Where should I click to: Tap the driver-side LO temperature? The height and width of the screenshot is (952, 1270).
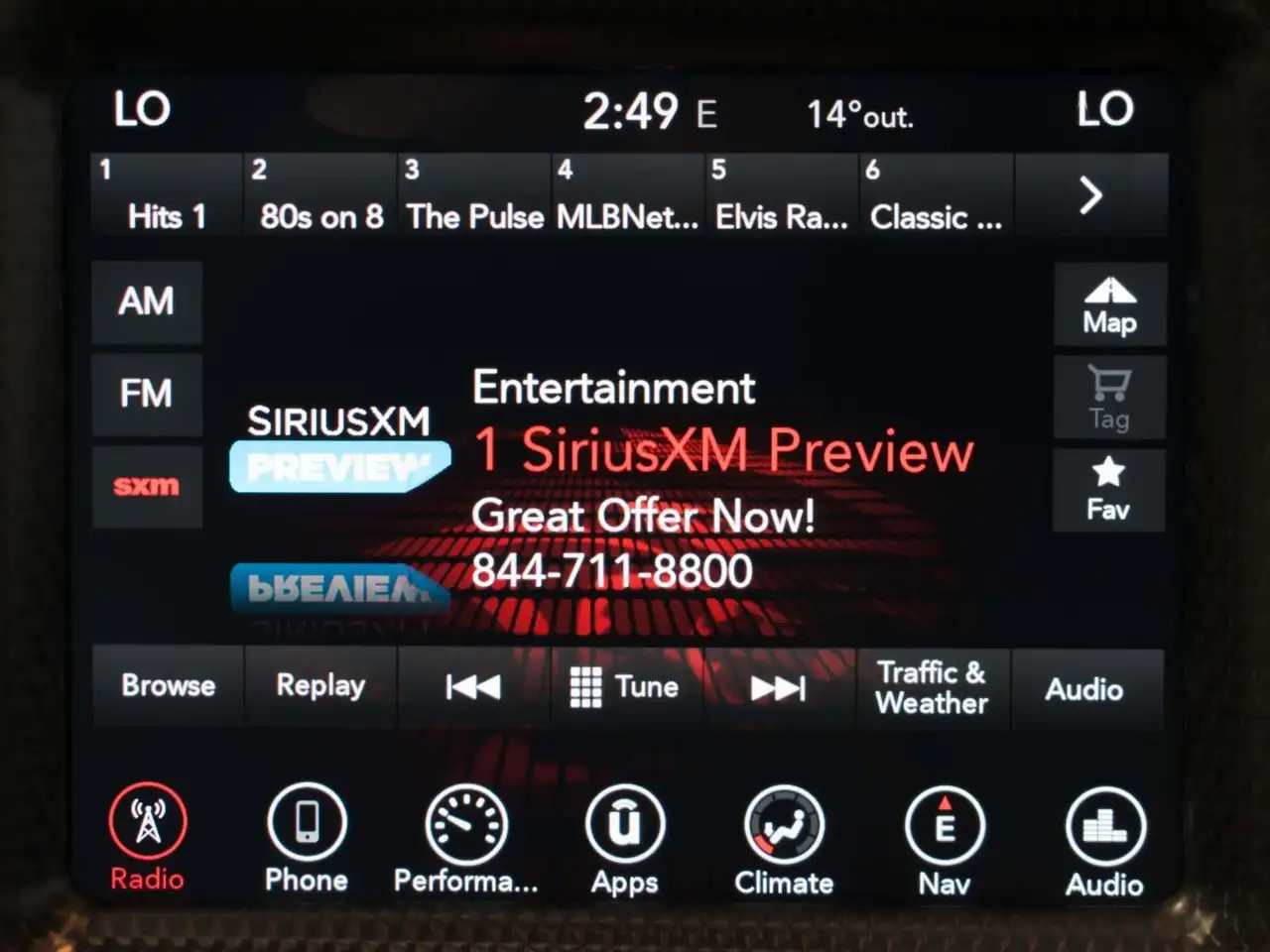(142, 109)
